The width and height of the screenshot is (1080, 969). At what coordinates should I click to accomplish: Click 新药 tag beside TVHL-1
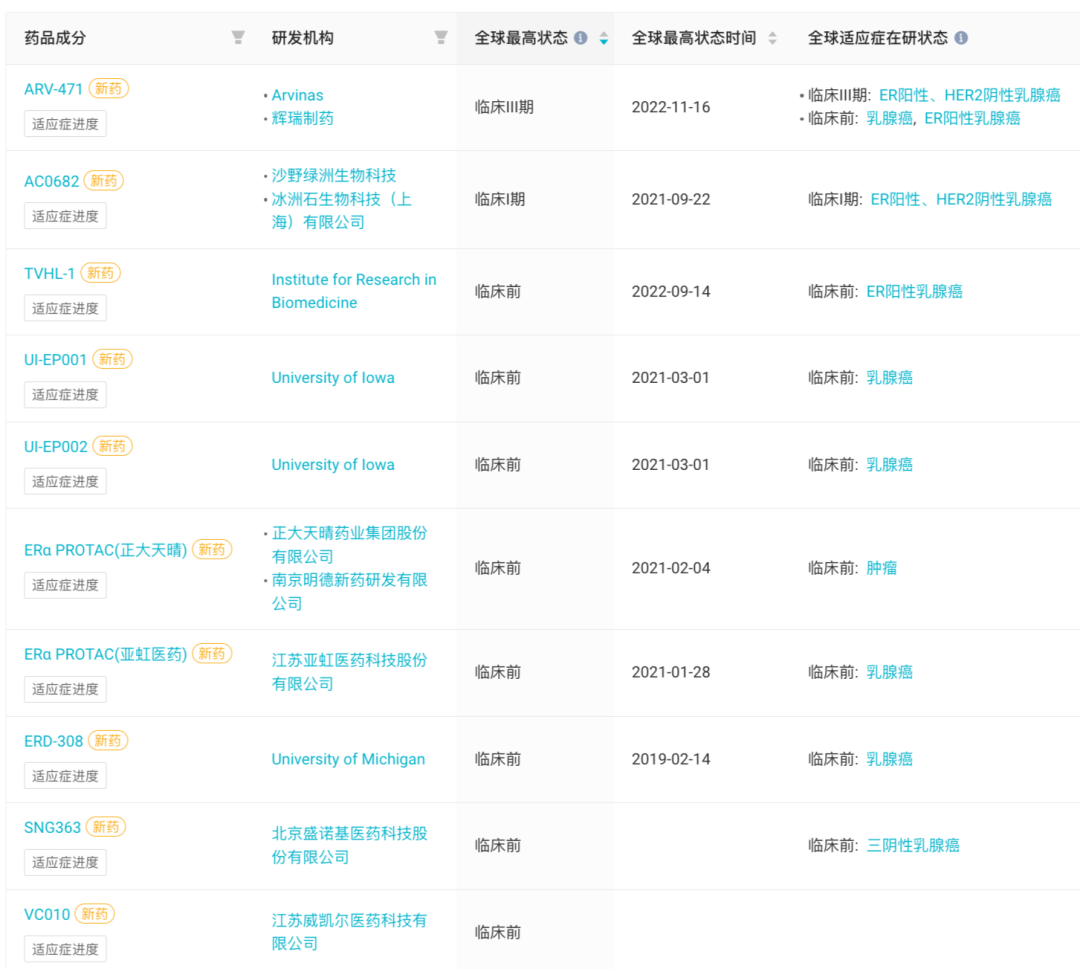tap(101, 273)
